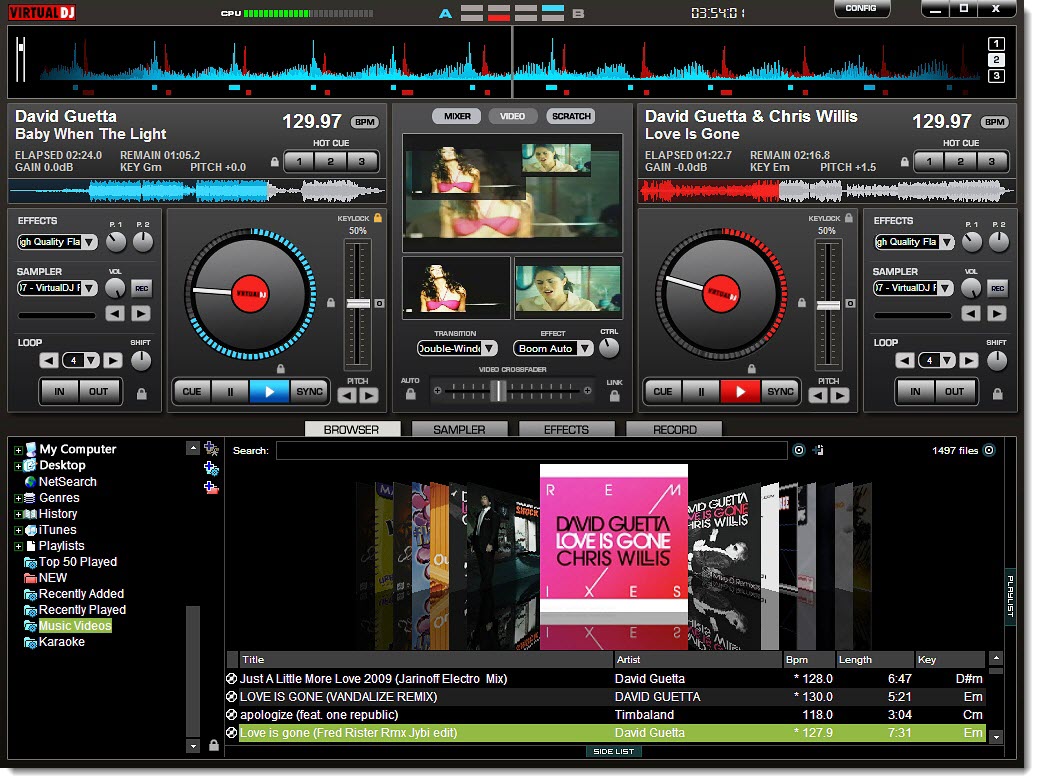Open right deck effects dropdown
The image size is (1039, 783).
[947, 242]
